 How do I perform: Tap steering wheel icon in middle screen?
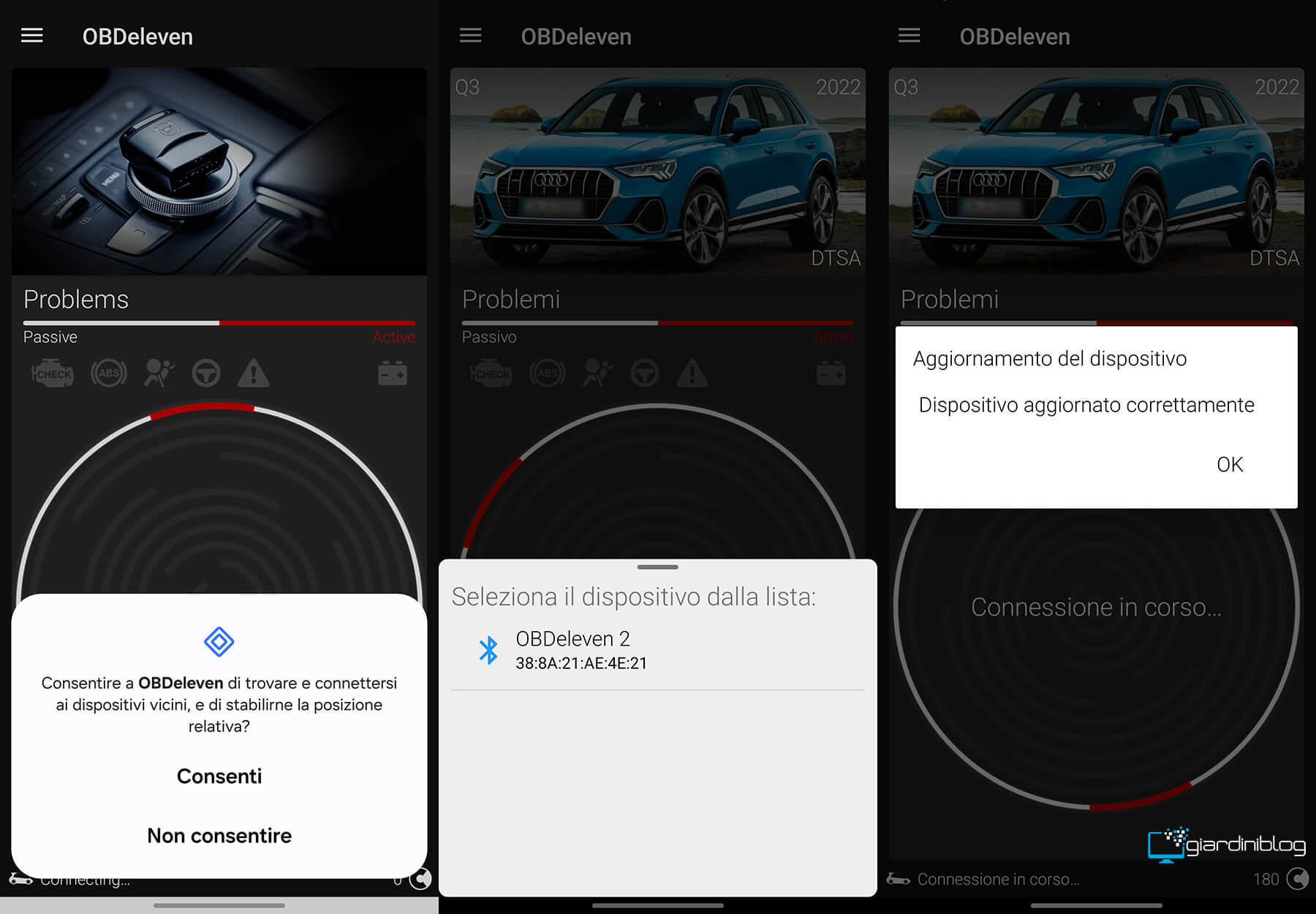click(645, 374)
